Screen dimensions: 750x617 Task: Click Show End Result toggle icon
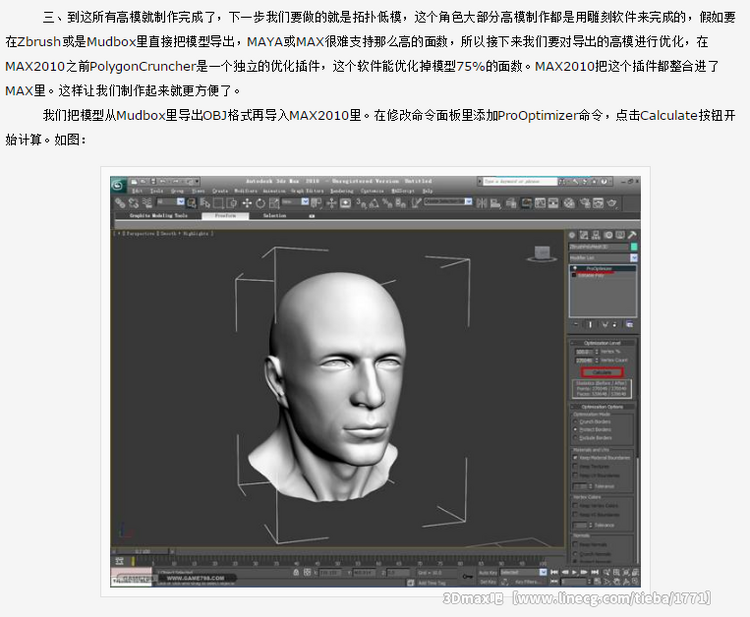pyautogui.click(x=590, y=325)
